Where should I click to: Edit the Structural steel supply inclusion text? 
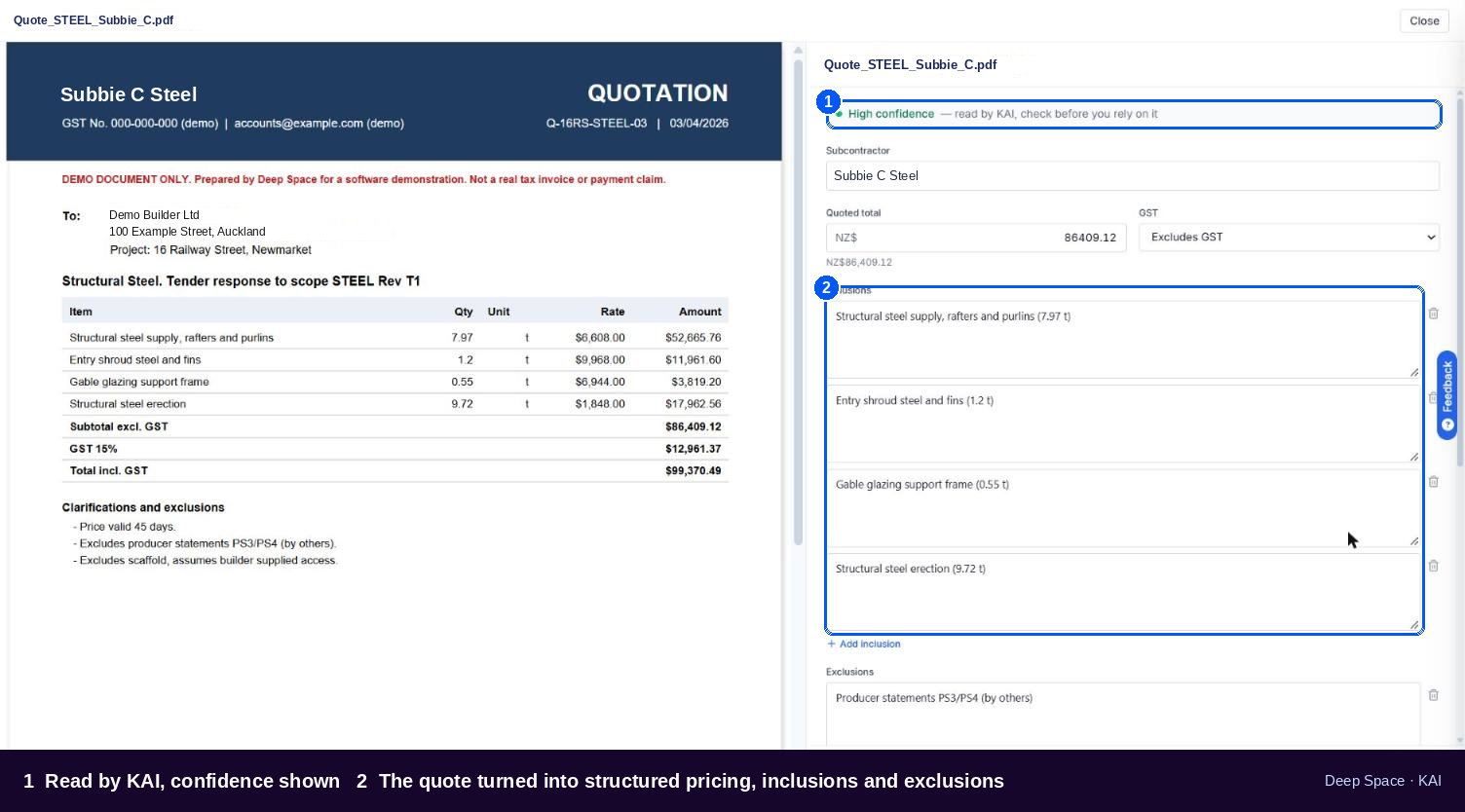[1123, 339]
